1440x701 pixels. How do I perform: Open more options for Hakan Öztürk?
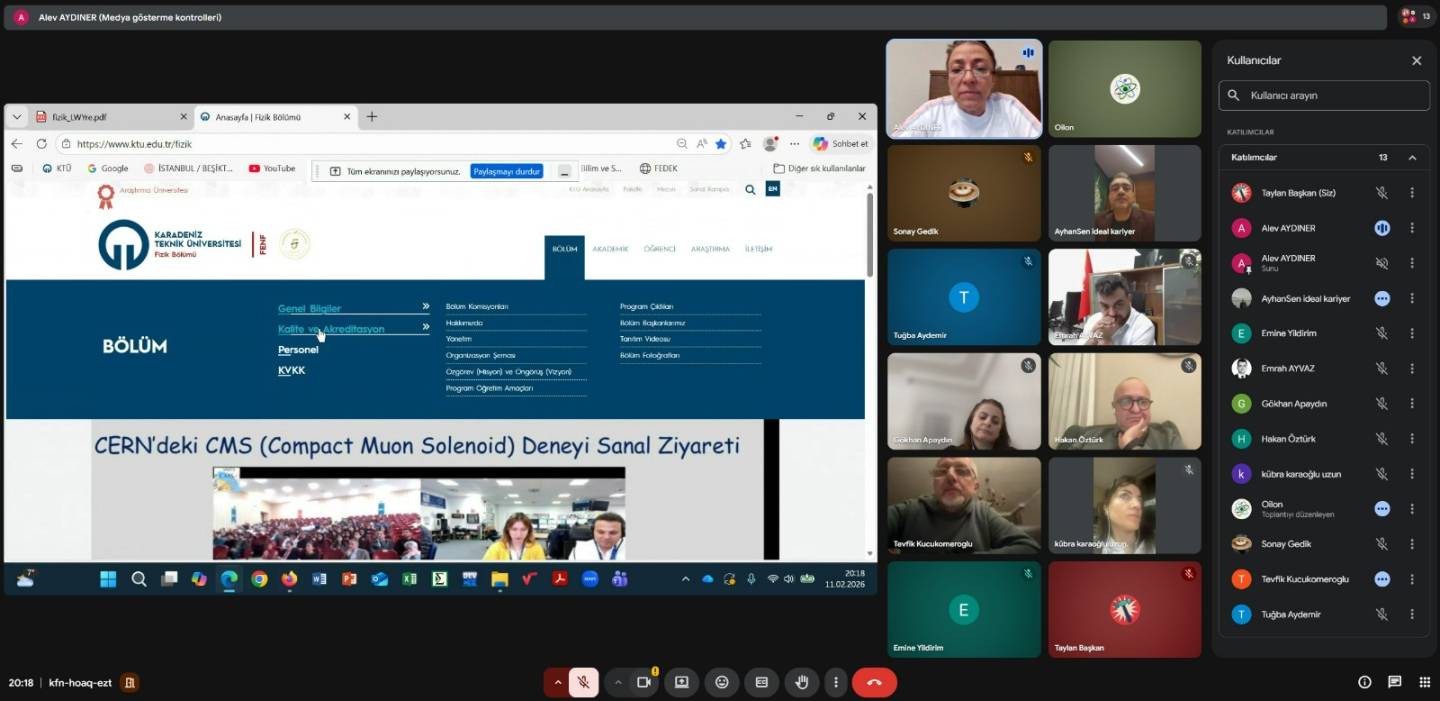click(x=1412, y=439)
